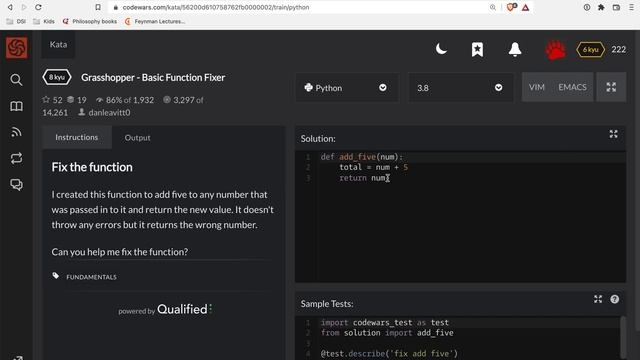The height and width of the screenshot is (360, 640).
Task: Open the feed RSS icon in sidebar
Action: 16,132
